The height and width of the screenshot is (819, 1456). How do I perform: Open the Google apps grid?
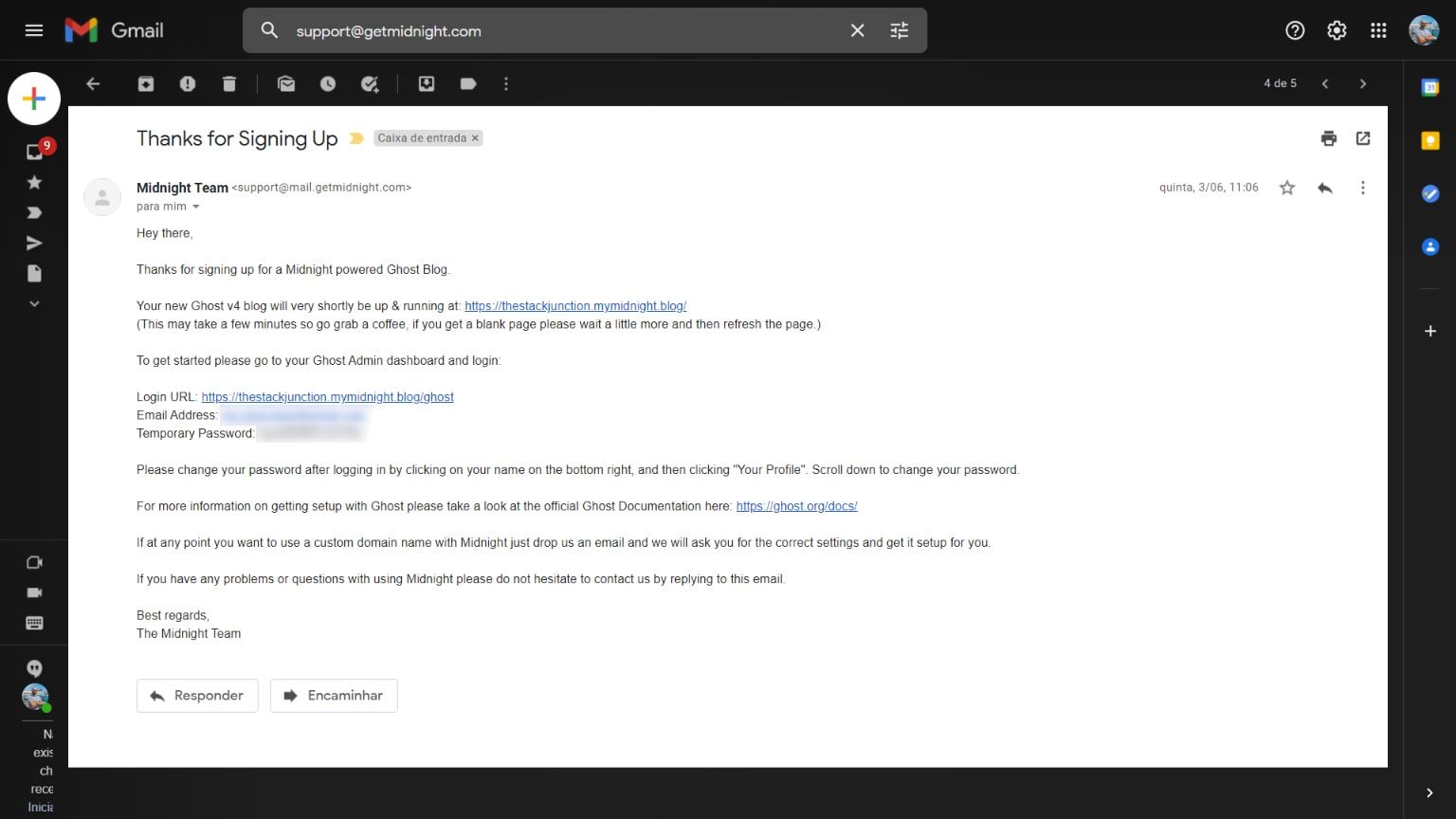pyautogui.click(x=1378, y=30)
